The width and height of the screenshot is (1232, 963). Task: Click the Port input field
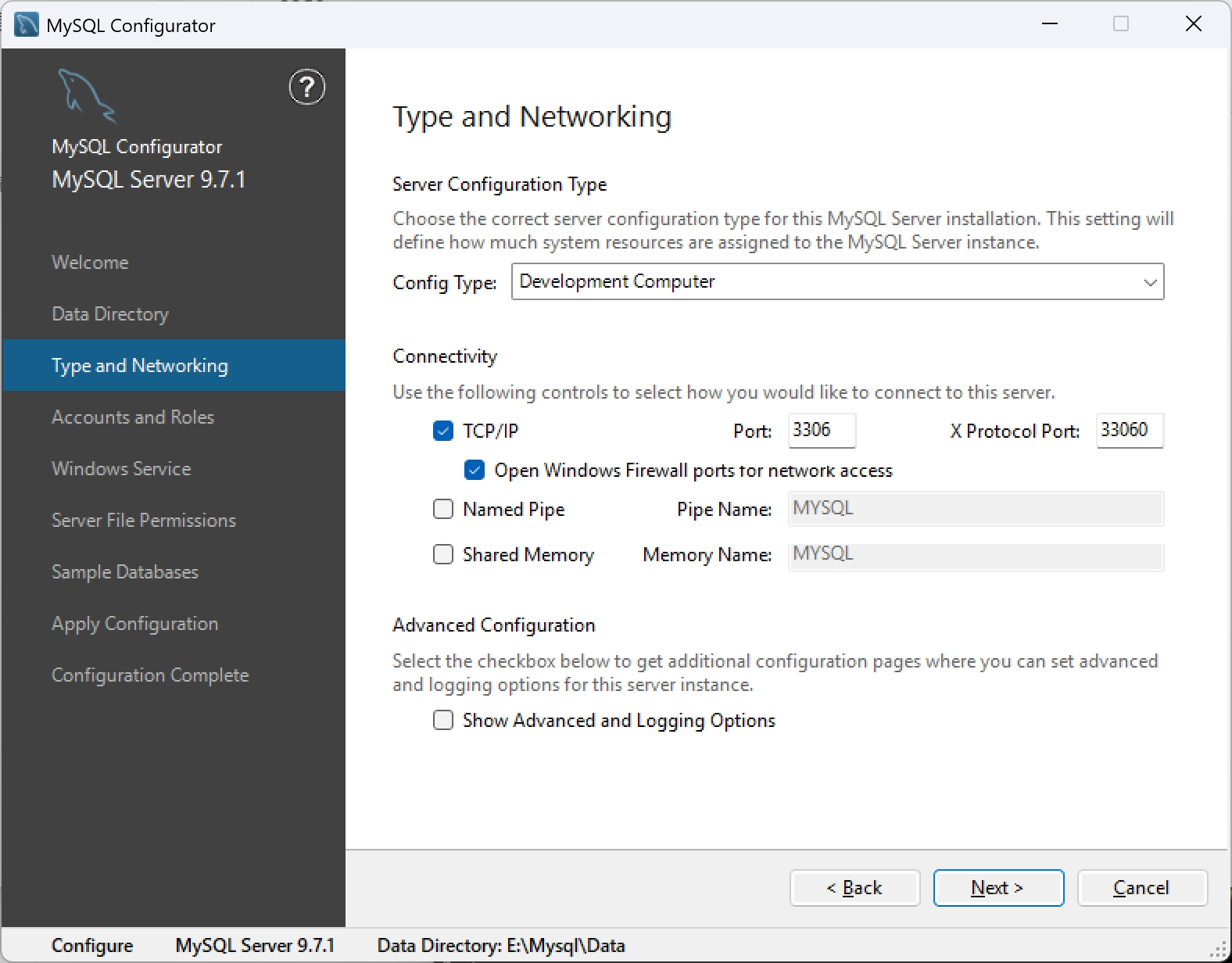click(822, 430)
